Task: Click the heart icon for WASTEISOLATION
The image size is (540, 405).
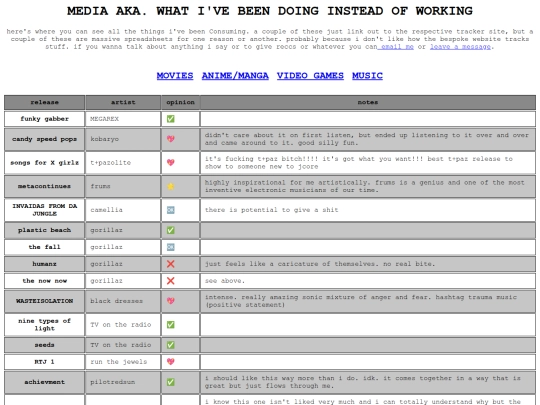Action: [170, 301]
